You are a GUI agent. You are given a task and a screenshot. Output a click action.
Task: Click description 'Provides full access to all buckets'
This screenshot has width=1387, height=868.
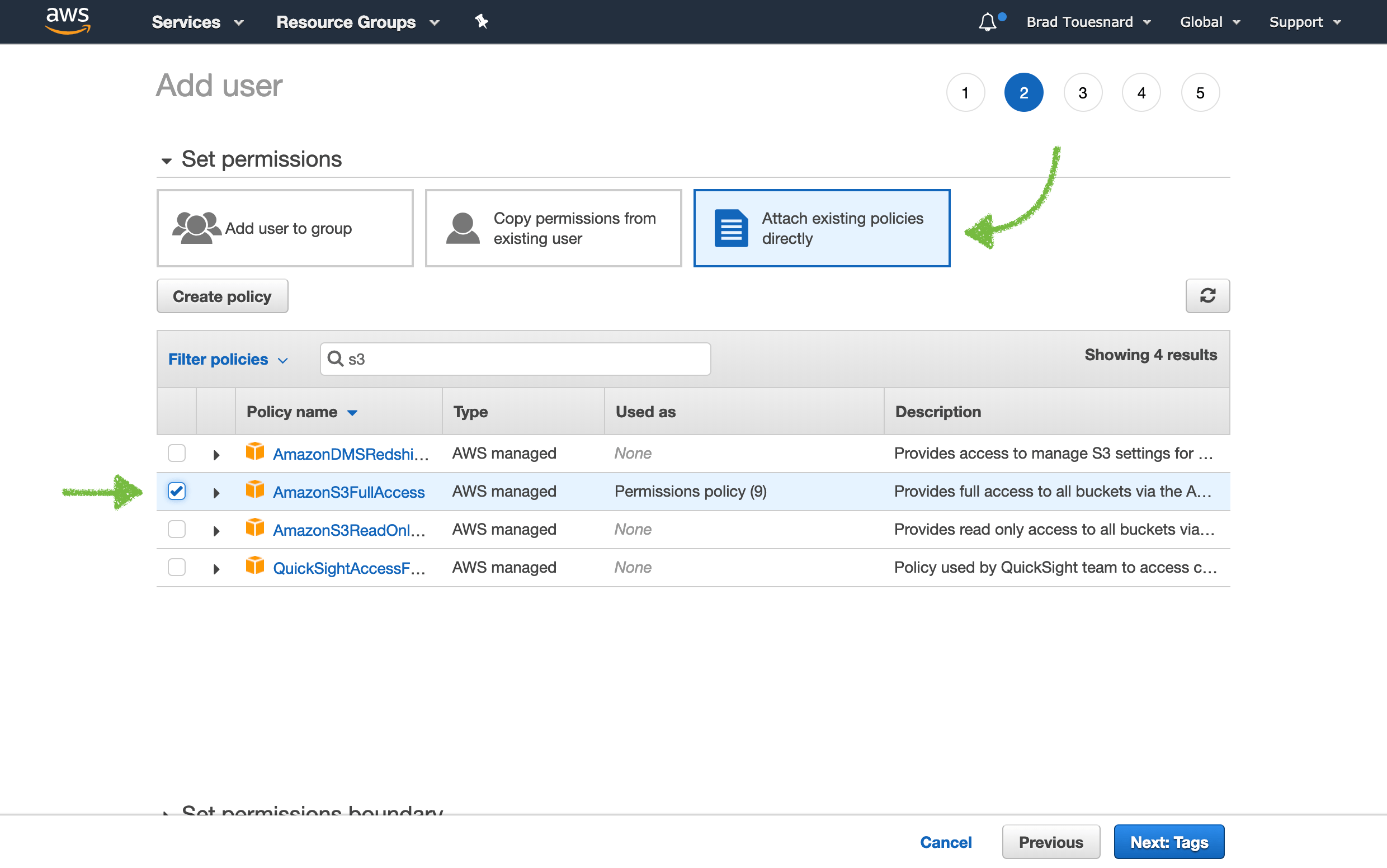coord(1053,491)
